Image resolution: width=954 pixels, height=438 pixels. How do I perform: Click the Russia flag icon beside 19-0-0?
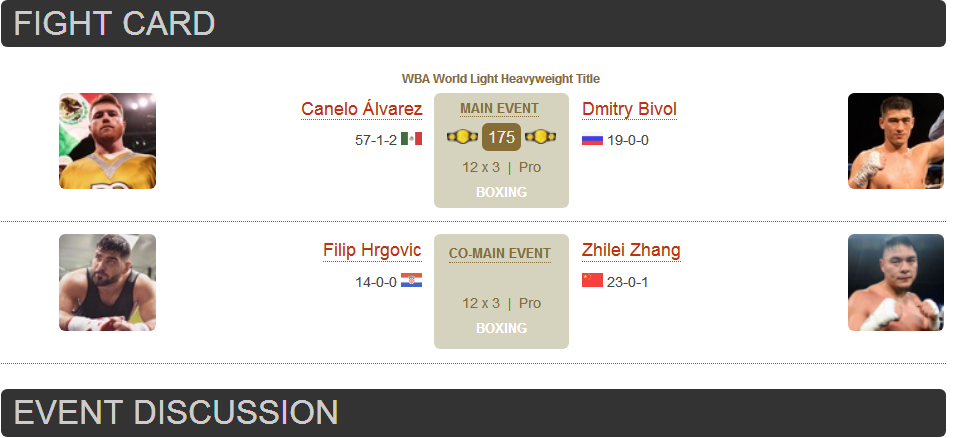coord(592,139)
